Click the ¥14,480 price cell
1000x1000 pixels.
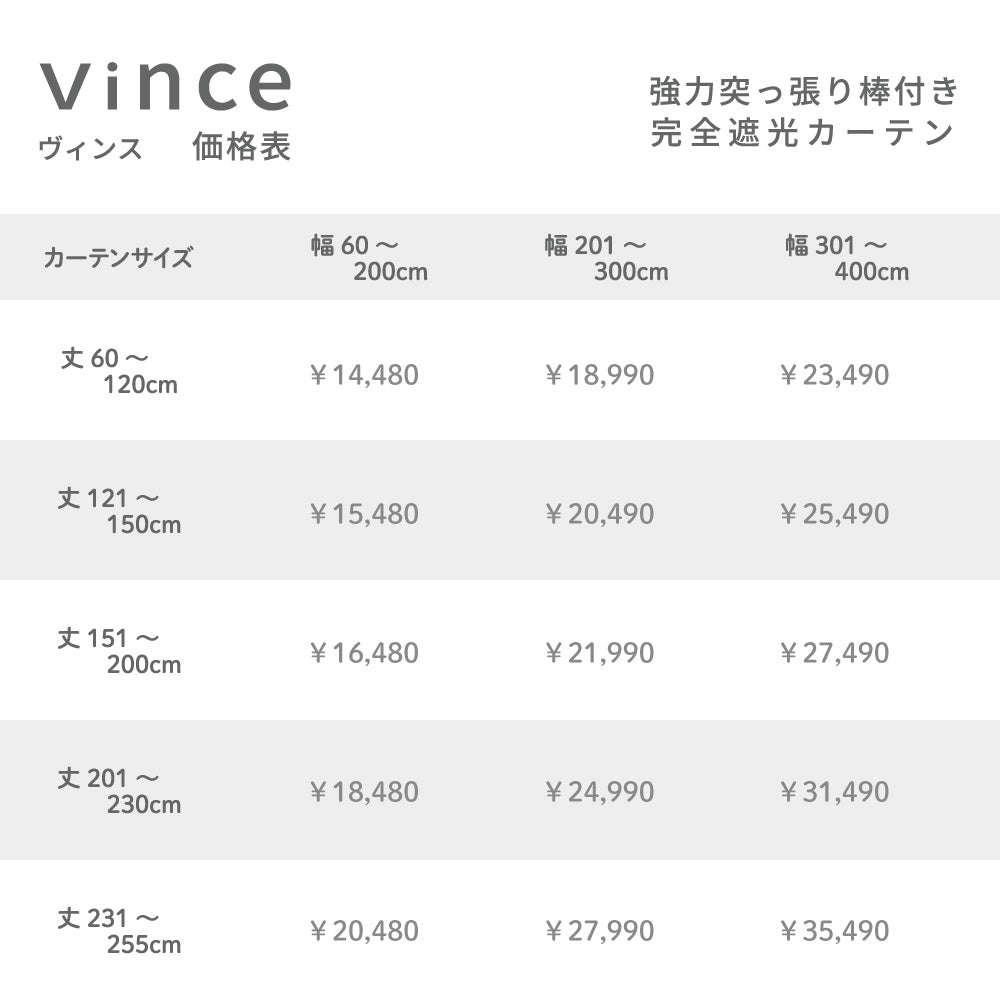point(364,375)
